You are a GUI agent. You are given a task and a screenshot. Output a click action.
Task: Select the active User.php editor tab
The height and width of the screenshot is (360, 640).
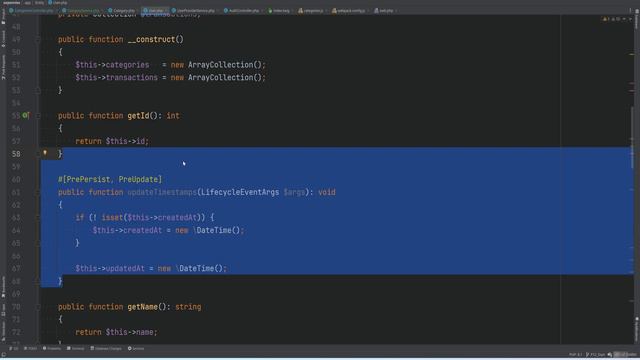tap(156, 11)
